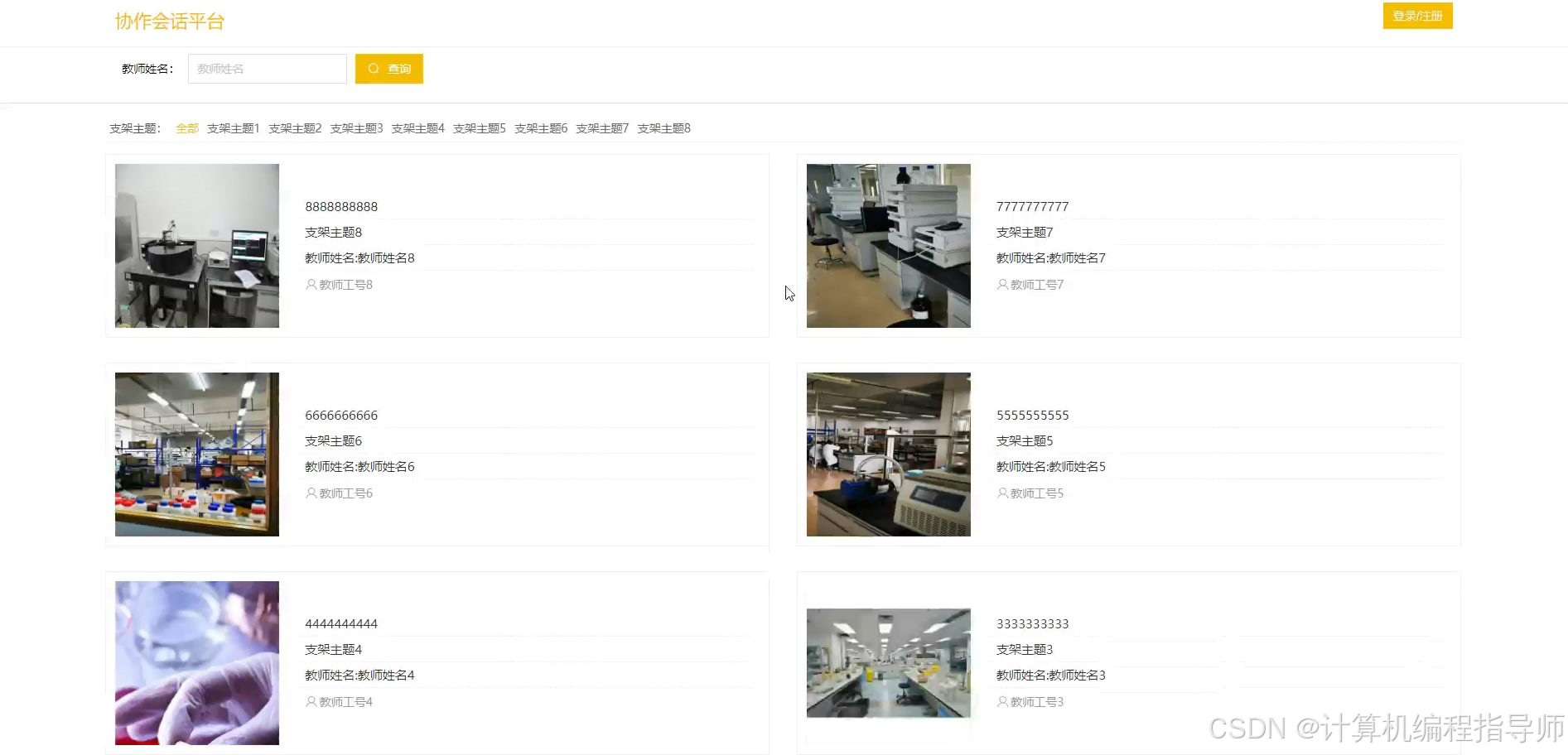
Task: Open the thumbnail for card 7777777777
Action: 889,246
